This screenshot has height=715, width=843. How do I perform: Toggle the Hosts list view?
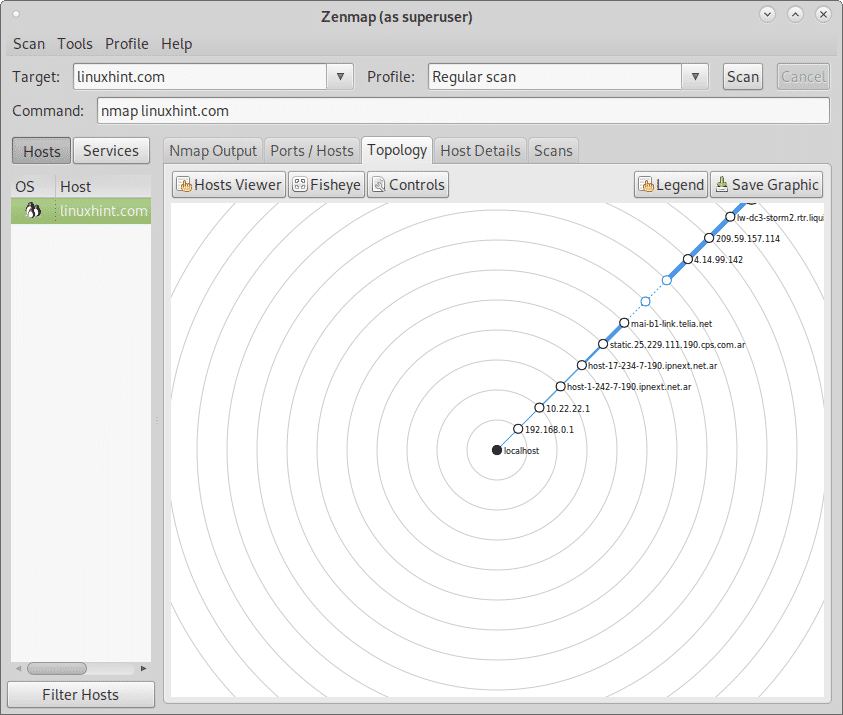[x=41, y=151]
